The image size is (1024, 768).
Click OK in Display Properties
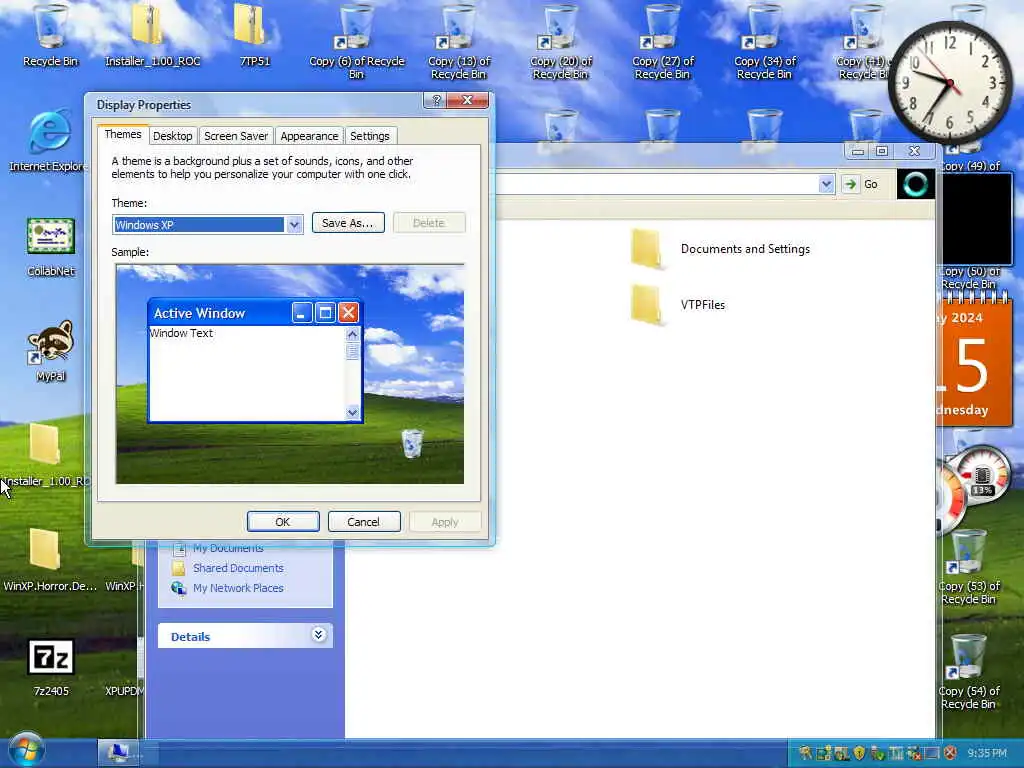click(x=283, y=522)
